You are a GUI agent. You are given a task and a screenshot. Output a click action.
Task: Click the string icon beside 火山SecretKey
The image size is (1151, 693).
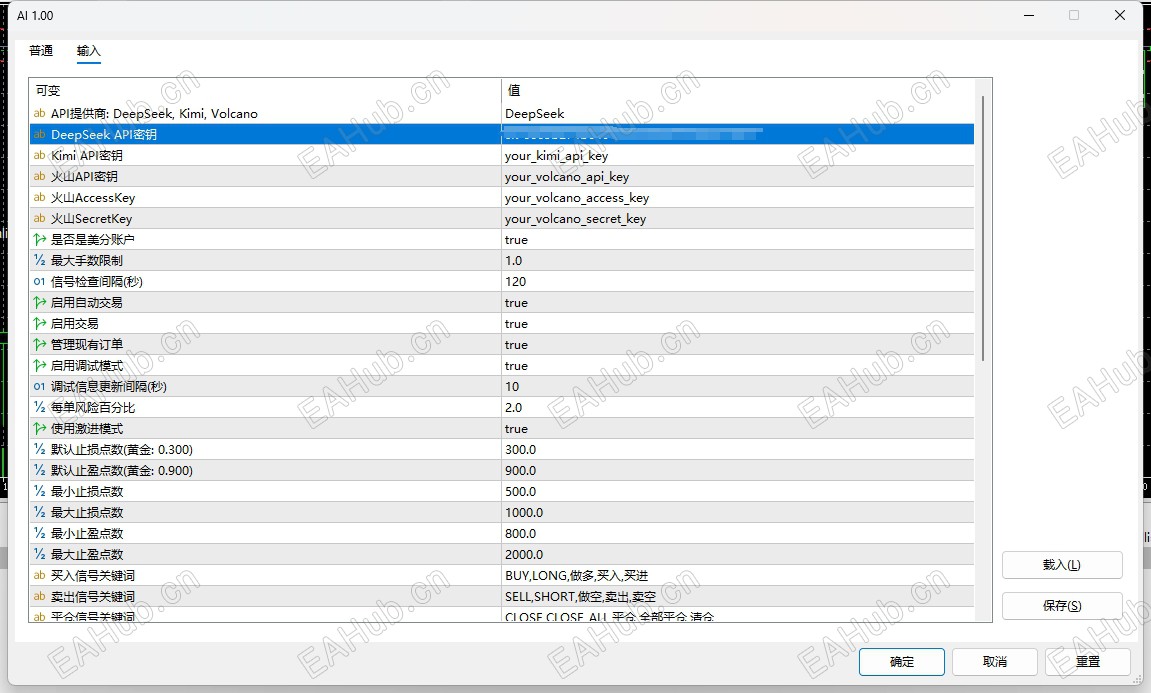[x=40, y=218]
